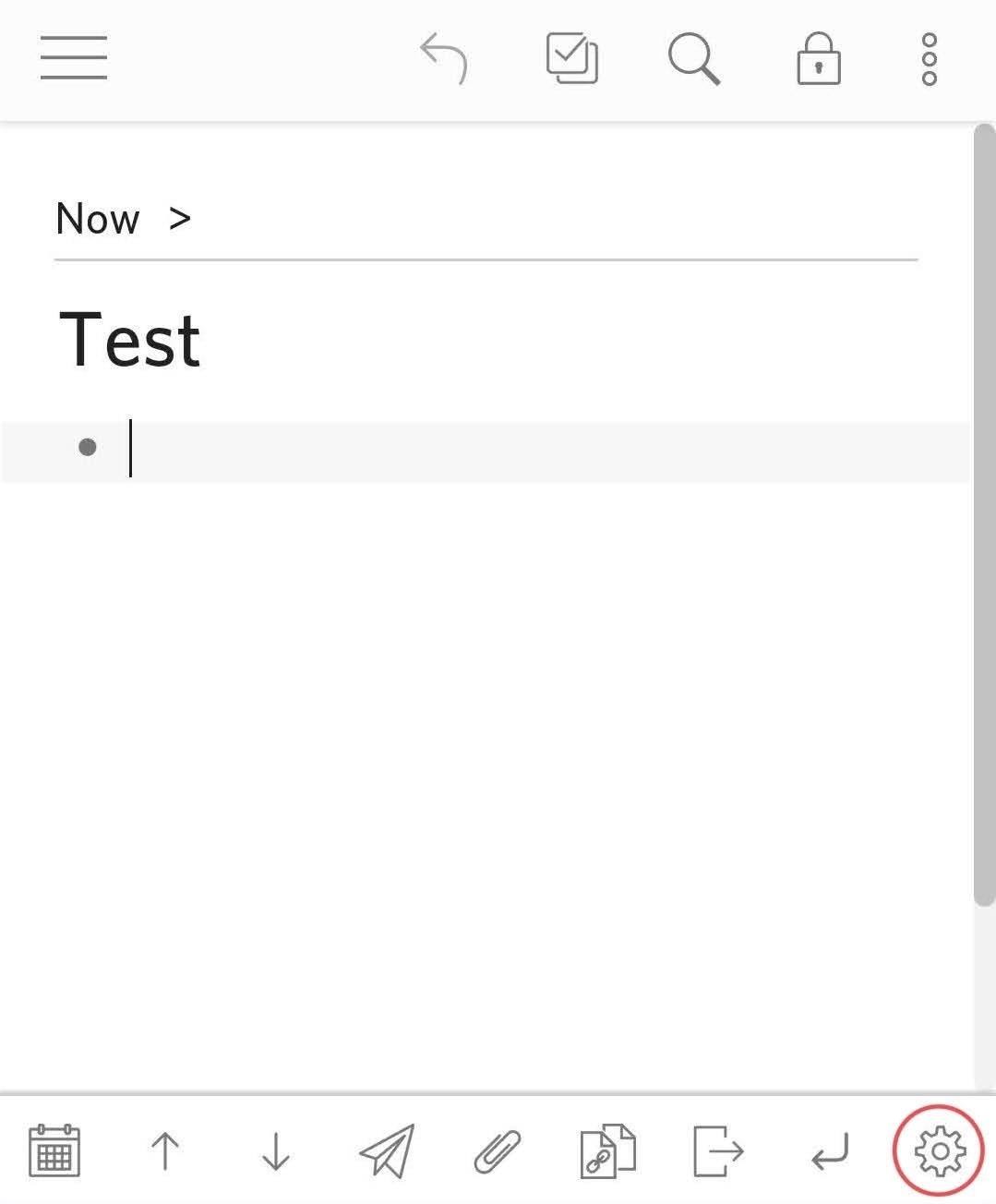
Task: Attach a file with paperclip icon
Action: pos(498,1151)
